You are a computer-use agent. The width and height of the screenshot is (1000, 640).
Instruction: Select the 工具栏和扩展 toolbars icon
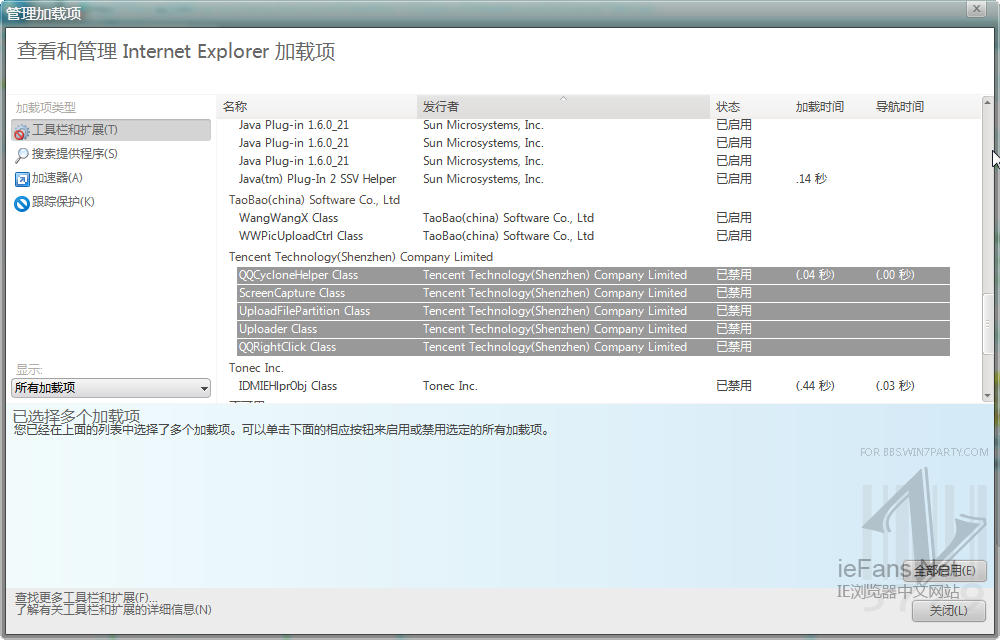pyautogui.click(x=21, y=131)
